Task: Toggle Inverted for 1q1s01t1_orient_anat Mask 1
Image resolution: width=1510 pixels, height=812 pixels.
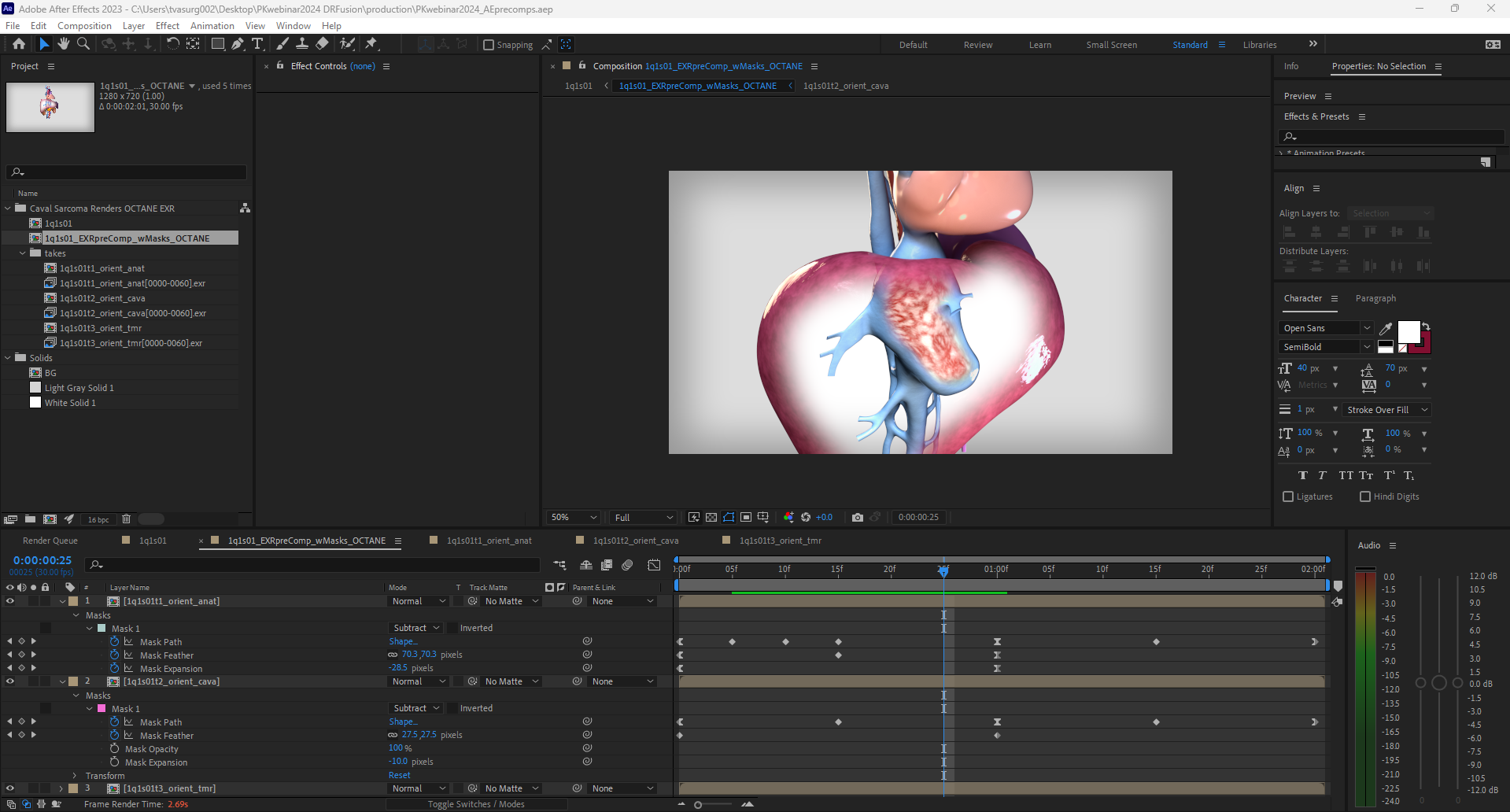Action: click(x=453, y=628)
